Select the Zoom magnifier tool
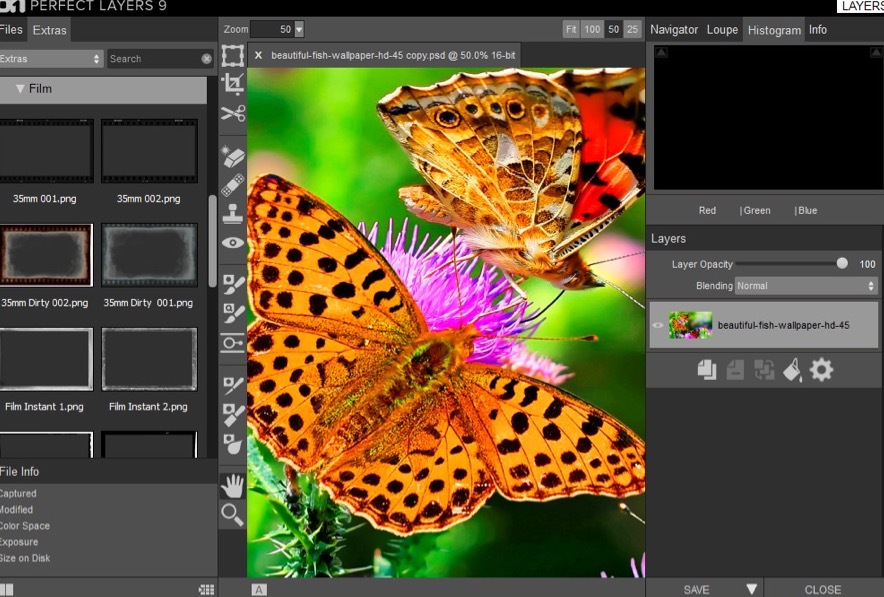This screenshot has height=597, width=884. coord(233,515)
